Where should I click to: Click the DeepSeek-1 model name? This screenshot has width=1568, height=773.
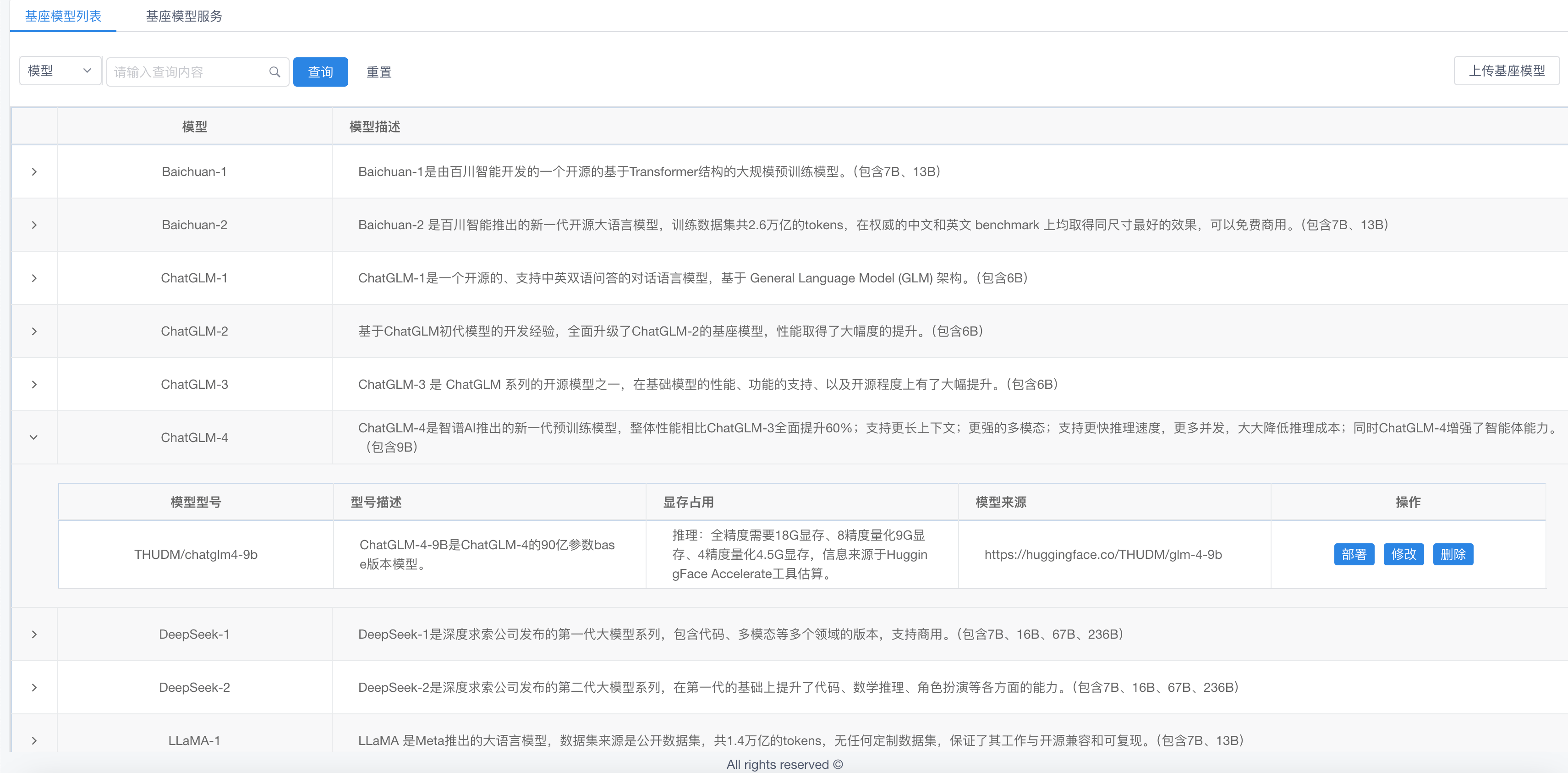[194, 634]
